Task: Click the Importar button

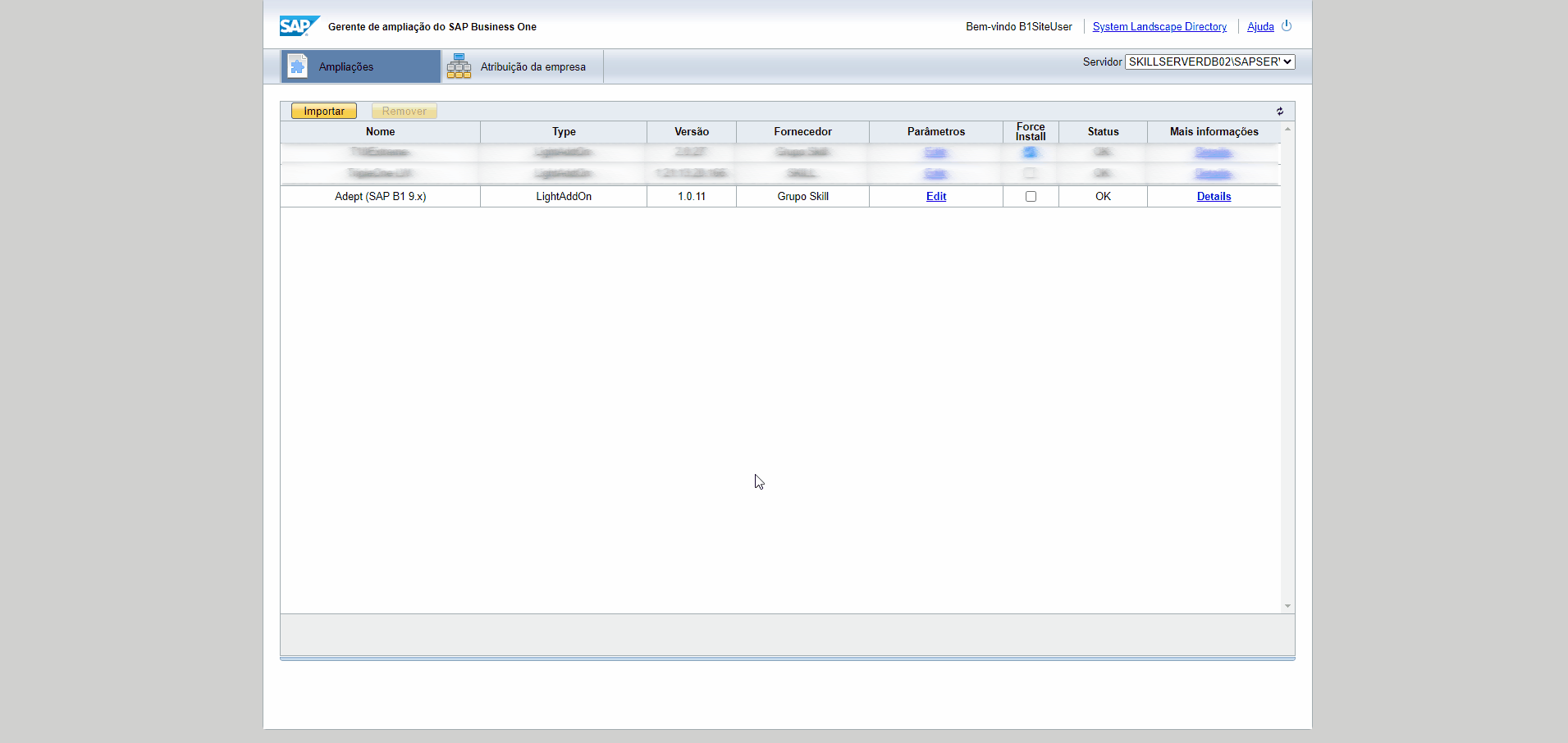Action: point(324,111)
